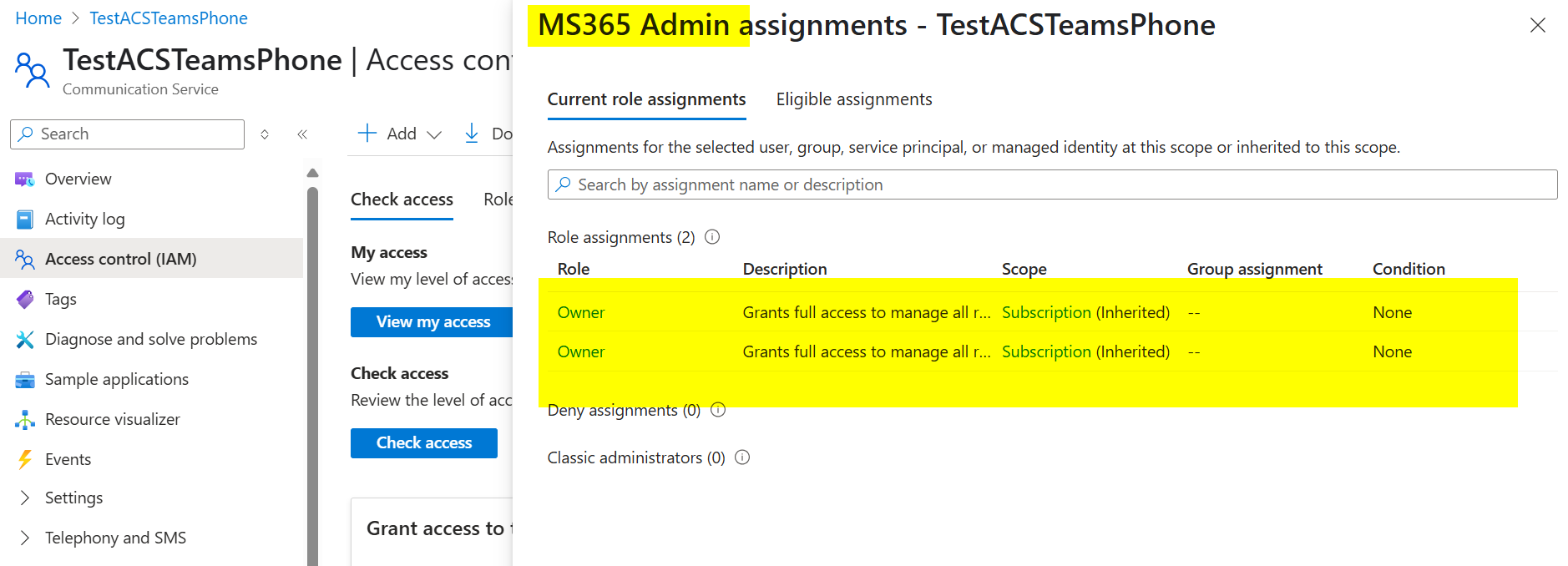
Task: Open TestACSTeamsPhone breadcrumb link
Action: (169, 18)
